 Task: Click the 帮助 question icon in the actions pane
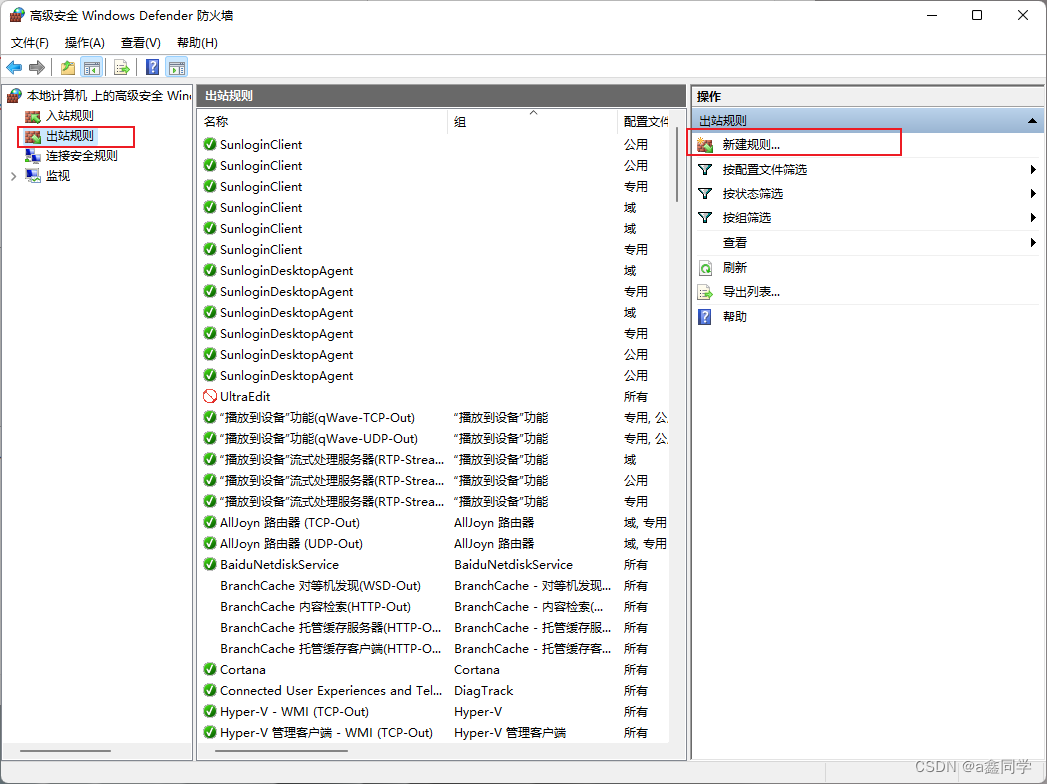pos(704,317)
